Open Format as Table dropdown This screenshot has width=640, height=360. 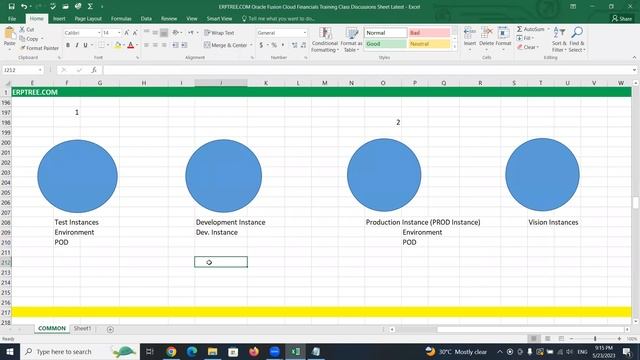(351, 40)
